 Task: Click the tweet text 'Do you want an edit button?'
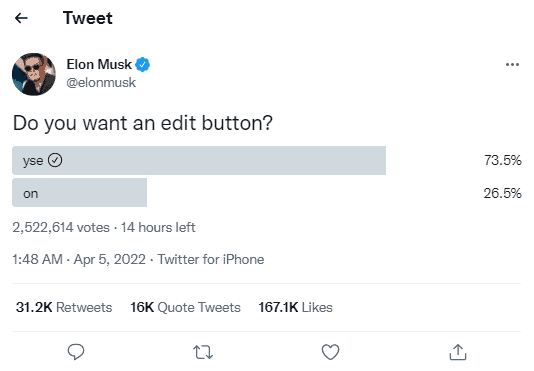pos(143,123)
